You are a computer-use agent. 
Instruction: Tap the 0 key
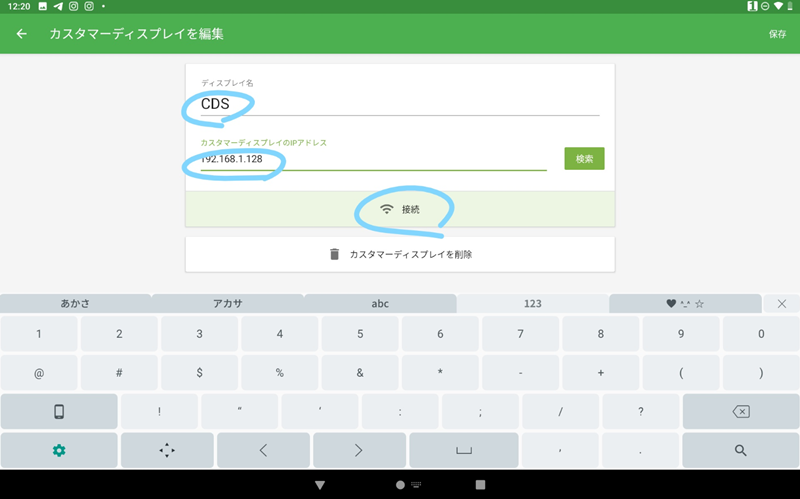click(x=761, y=334)
